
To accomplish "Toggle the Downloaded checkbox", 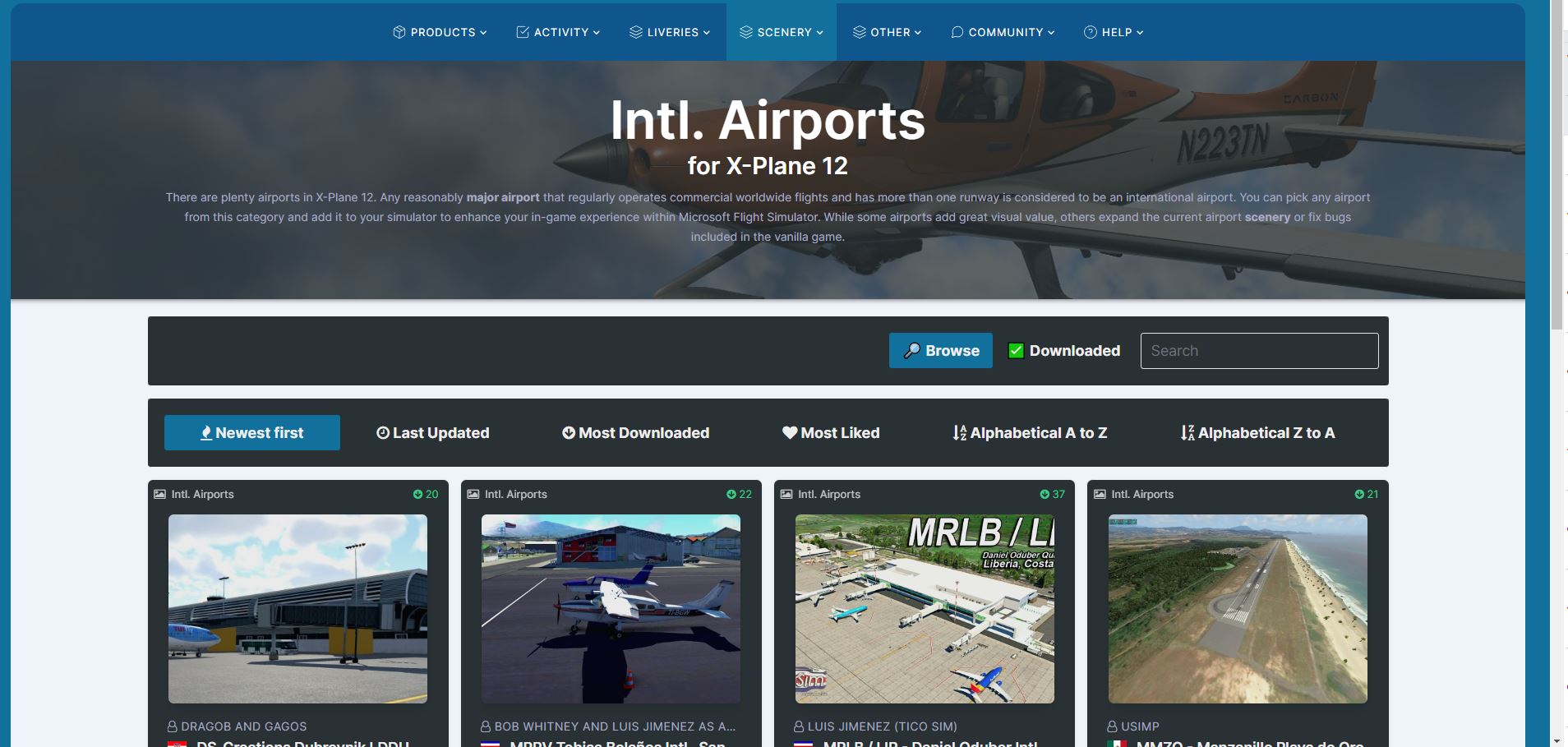I will (x=1016, y=351).
